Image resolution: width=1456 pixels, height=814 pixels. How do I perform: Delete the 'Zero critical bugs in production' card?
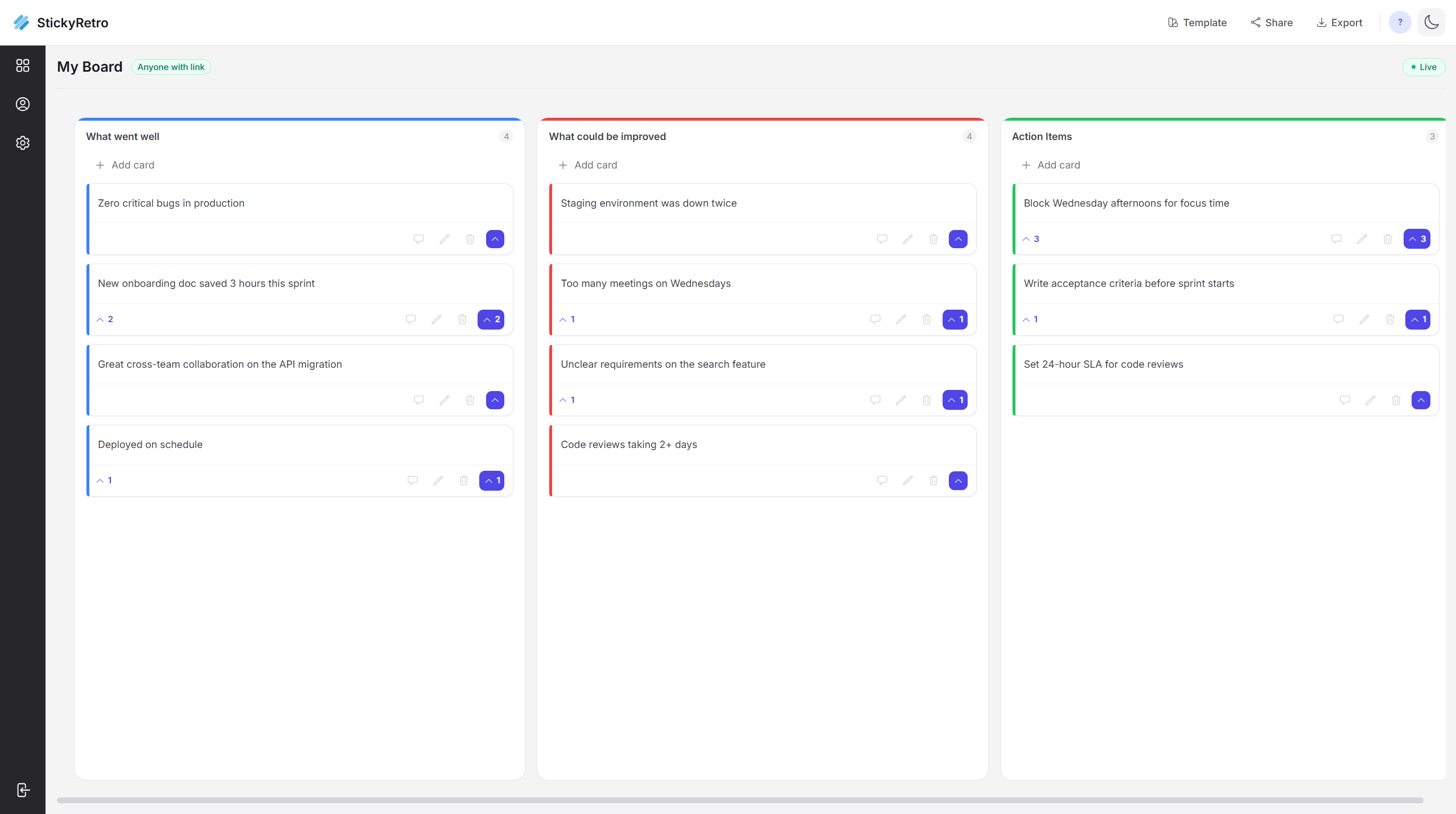point(470,239)
